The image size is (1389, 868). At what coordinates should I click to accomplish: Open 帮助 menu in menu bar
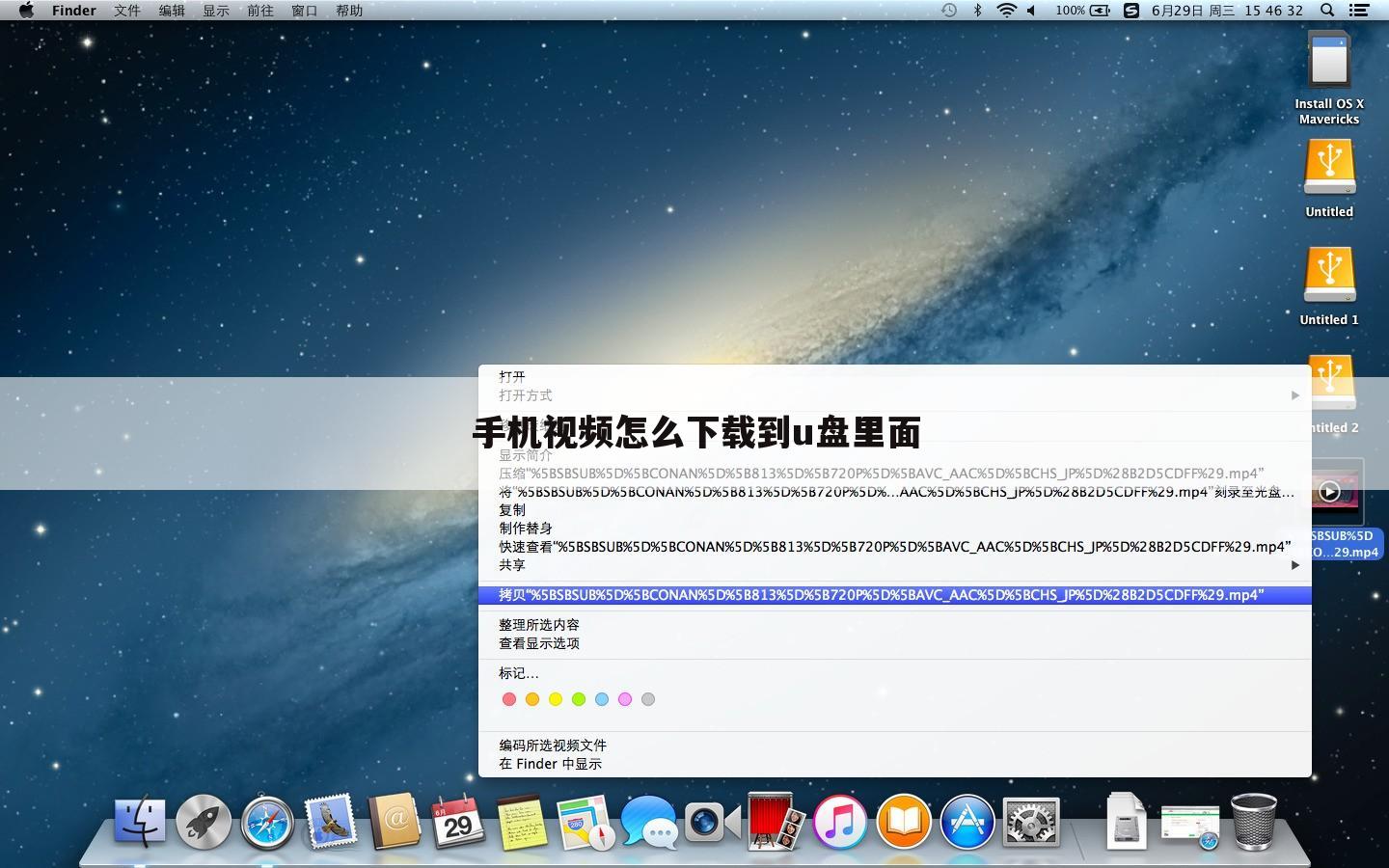coord(349,11)
